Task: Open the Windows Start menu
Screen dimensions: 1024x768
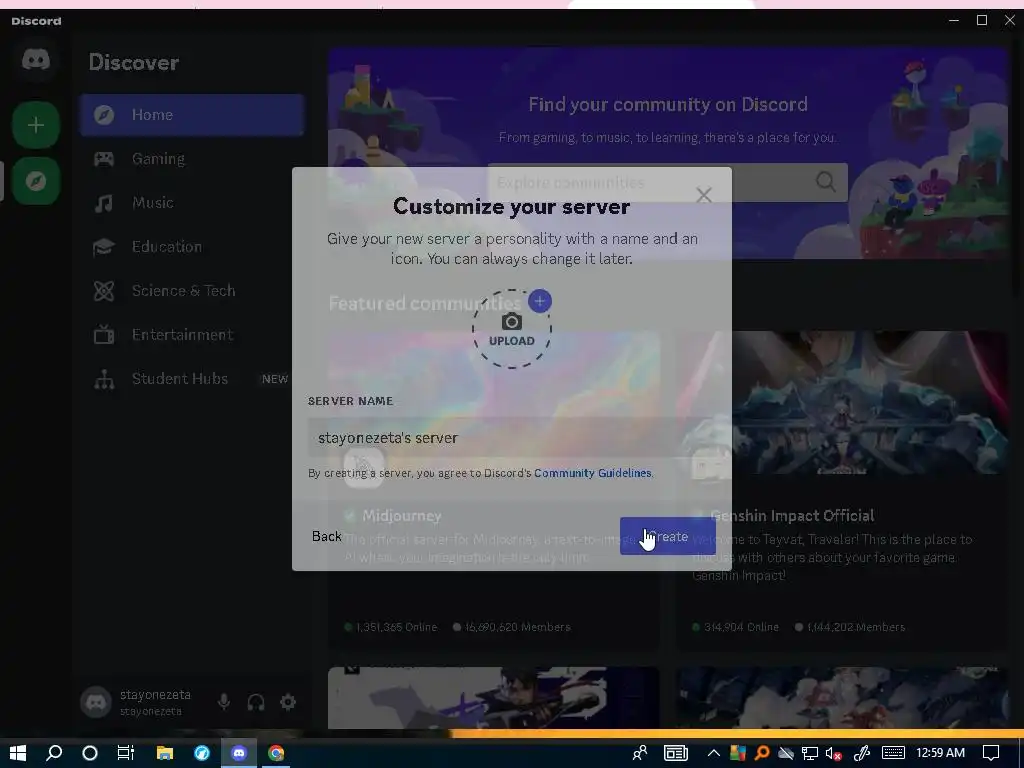Action: click(18, 753)
